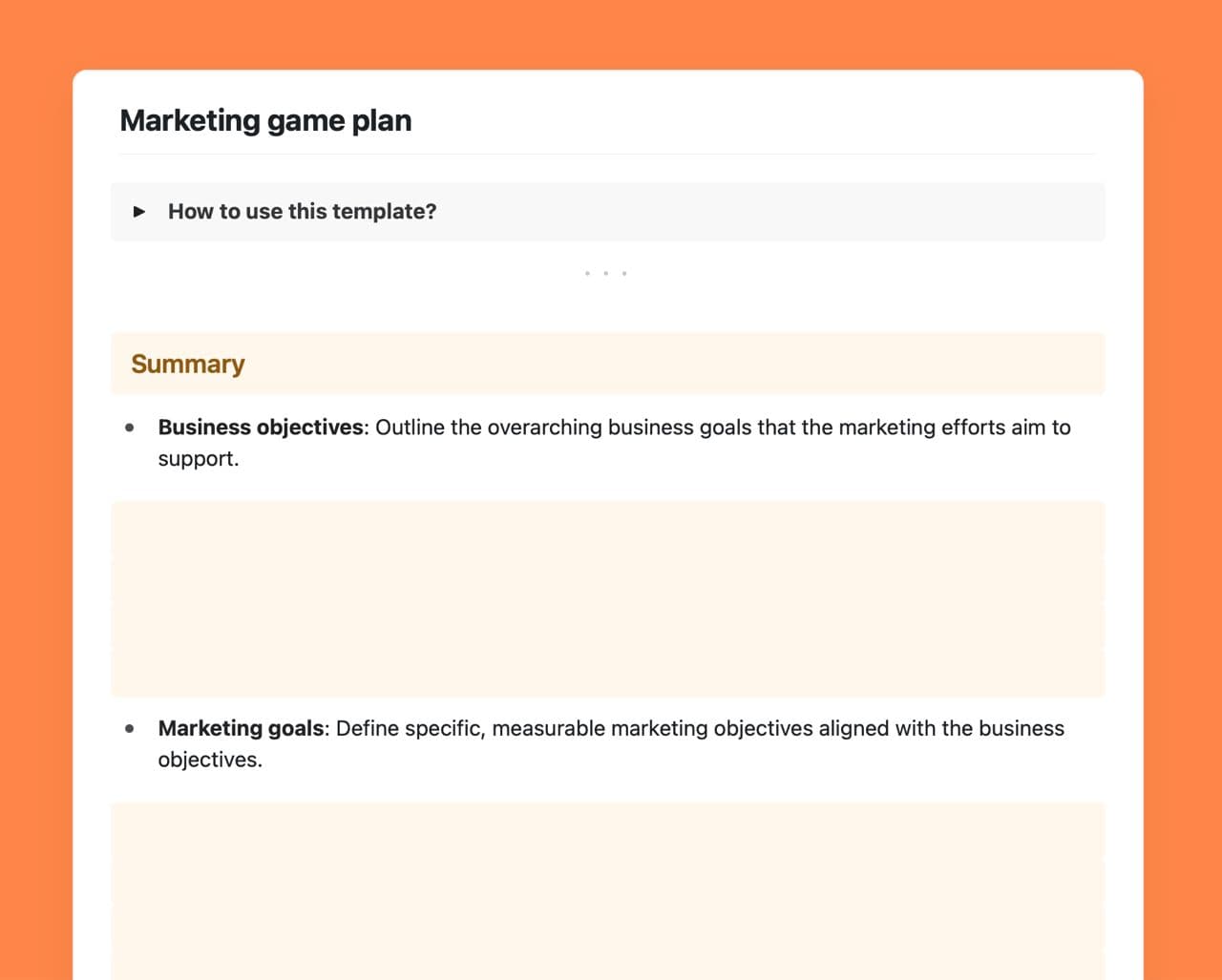Viewport: 1222px width, 980px height.
Task: Click the bold "Marketing goals" label
Action: click(x=241, y=729)
